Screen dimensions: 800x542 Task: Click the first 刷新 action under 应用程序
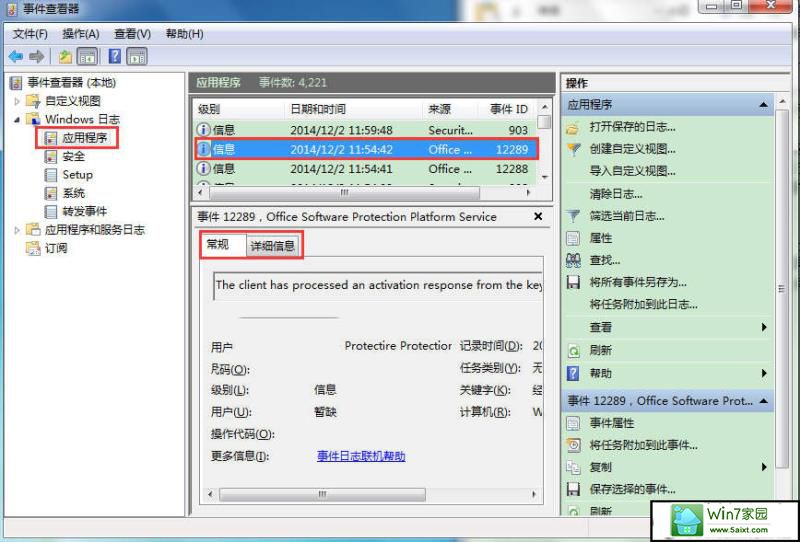[601, 350]
